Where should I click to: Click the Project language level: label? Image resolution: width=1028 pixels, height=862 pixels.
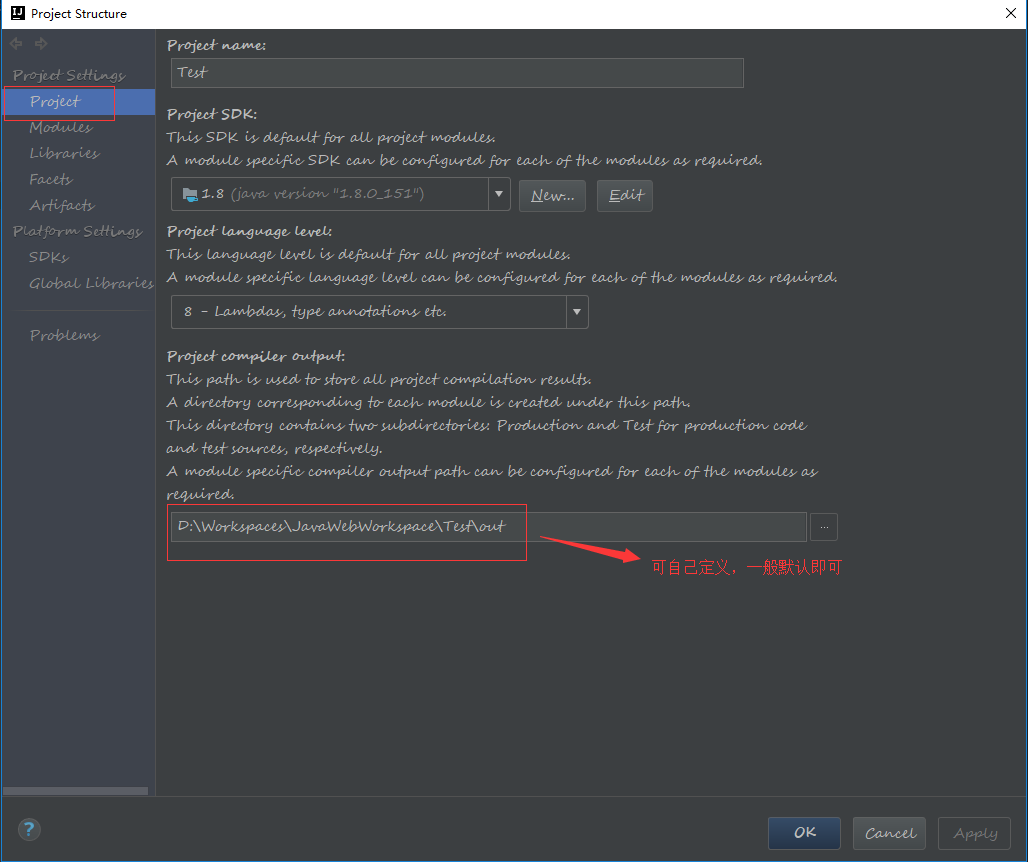tap(249, 231)
